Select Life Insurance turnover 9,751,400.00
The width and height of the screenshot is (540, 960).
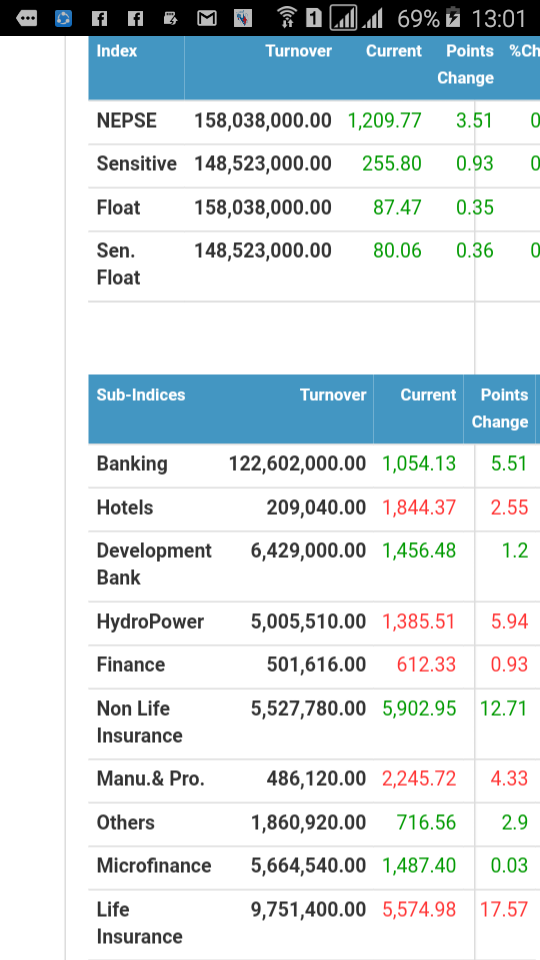tap(309, 910)
